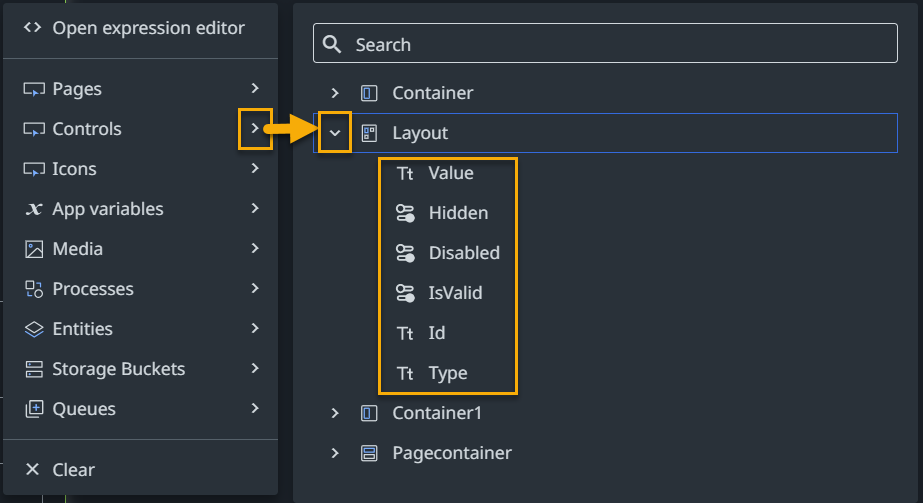
Task: Expand the Pagecontainer tree node
Action: coord(335,453)
